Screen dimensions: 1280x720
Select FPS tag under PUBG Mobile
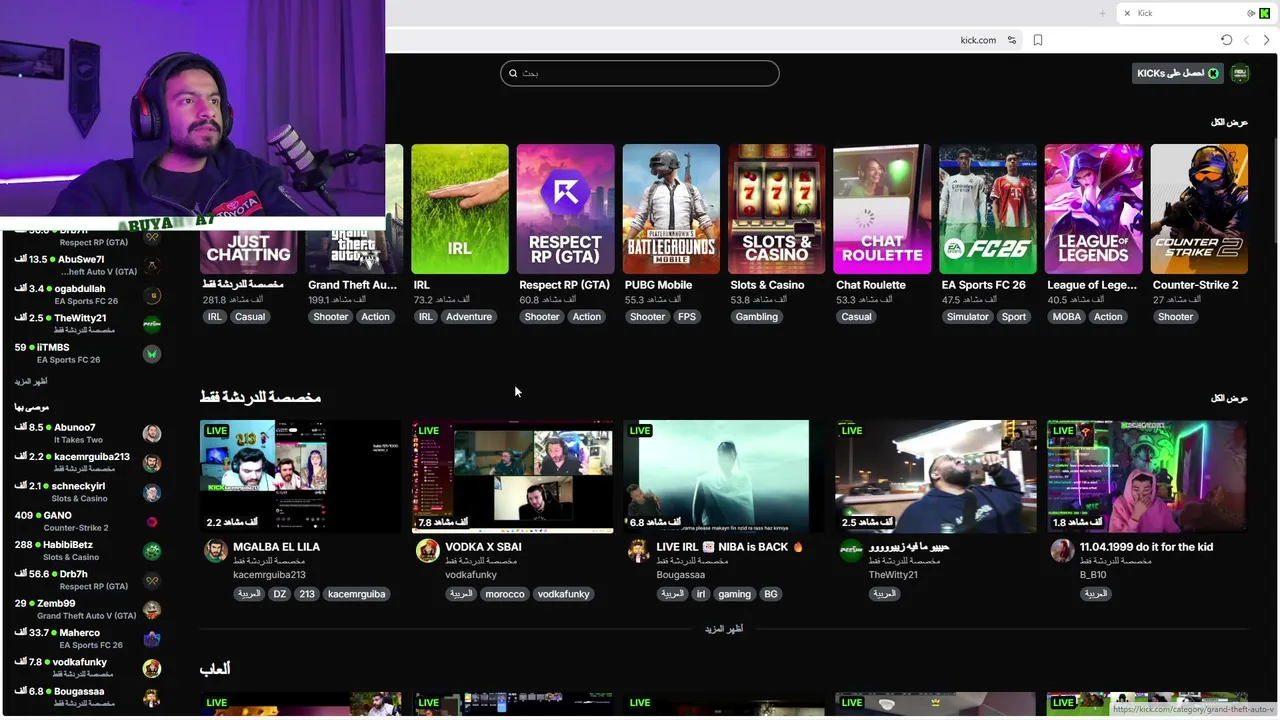(x=687, y=317)
